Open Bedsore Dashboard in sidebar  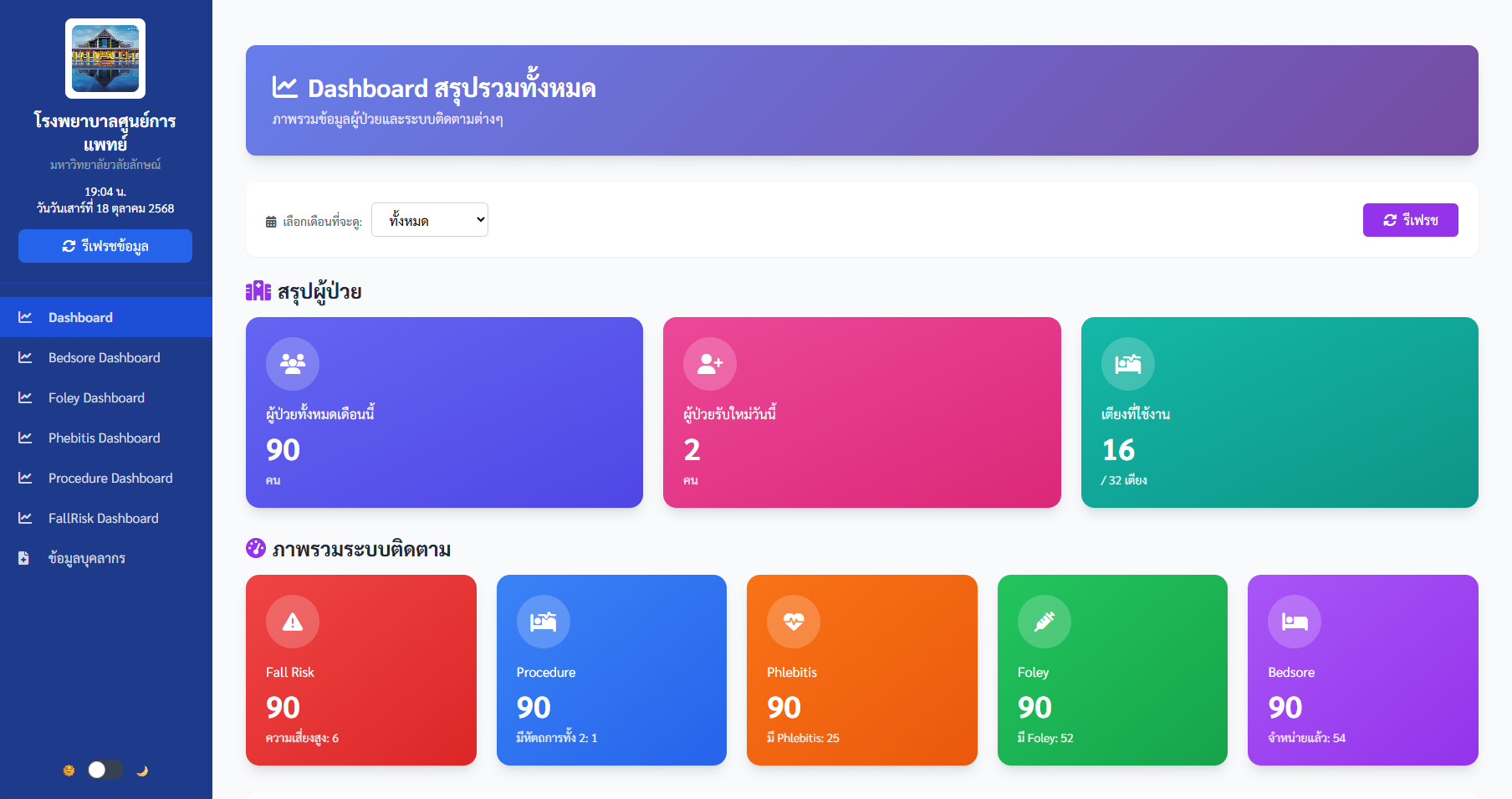(104, 358)
